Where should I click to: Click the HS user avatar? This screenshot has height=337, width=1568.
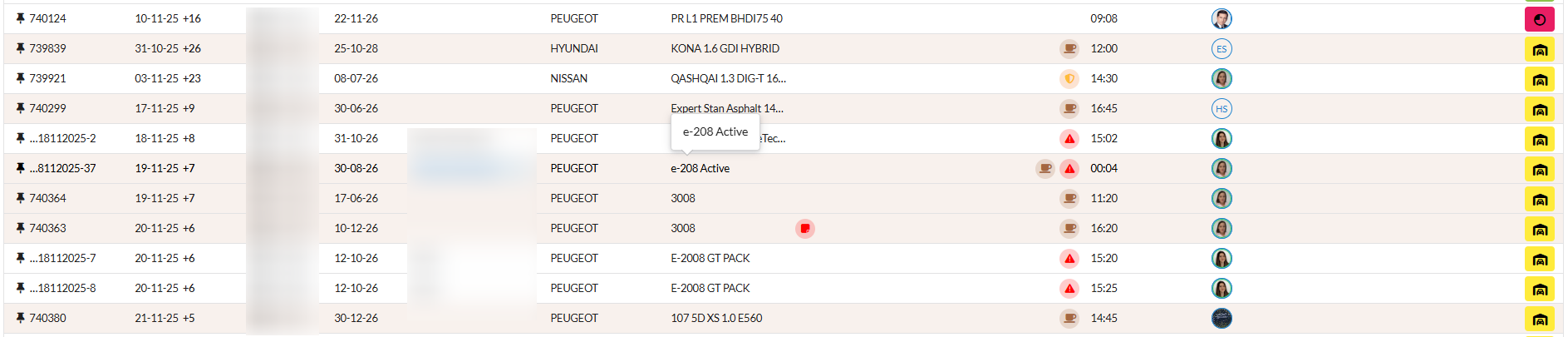[1221, 109]
